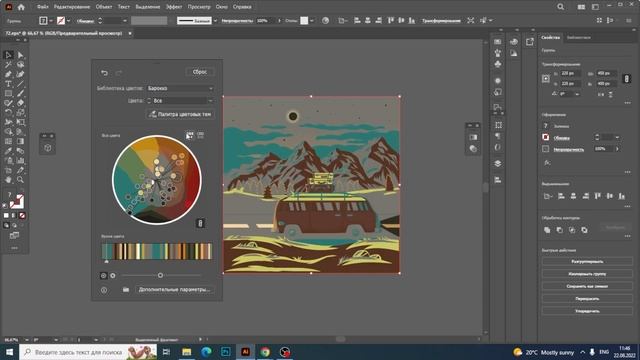The width and height of the screenshot is (640, 360).
Task: Expand the opacity arrow in Properties panel
Action: point(617,149)
